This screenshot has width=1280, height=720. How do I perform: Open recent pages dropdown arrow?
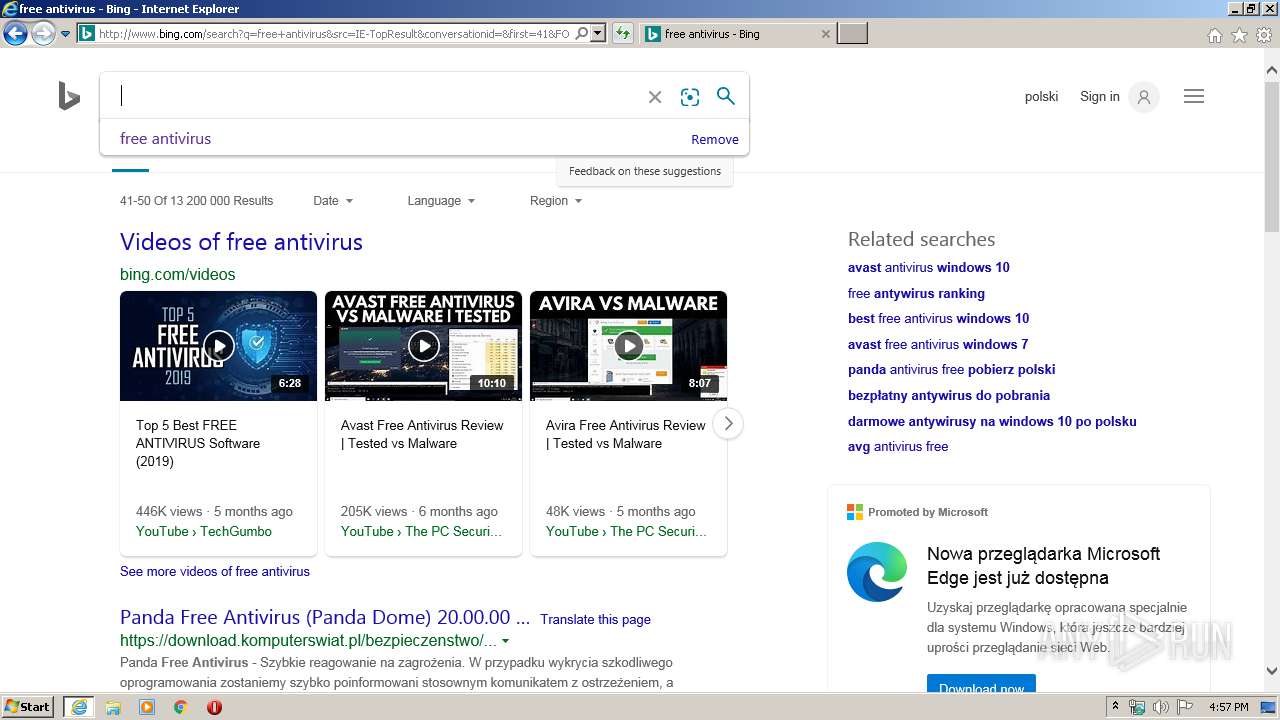click(65, 34)
